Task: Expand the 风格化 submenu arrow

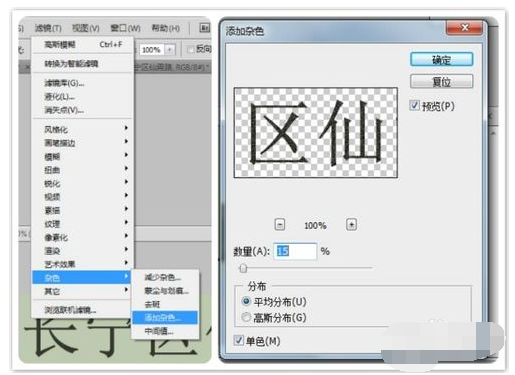Action: tap(126, 128)
